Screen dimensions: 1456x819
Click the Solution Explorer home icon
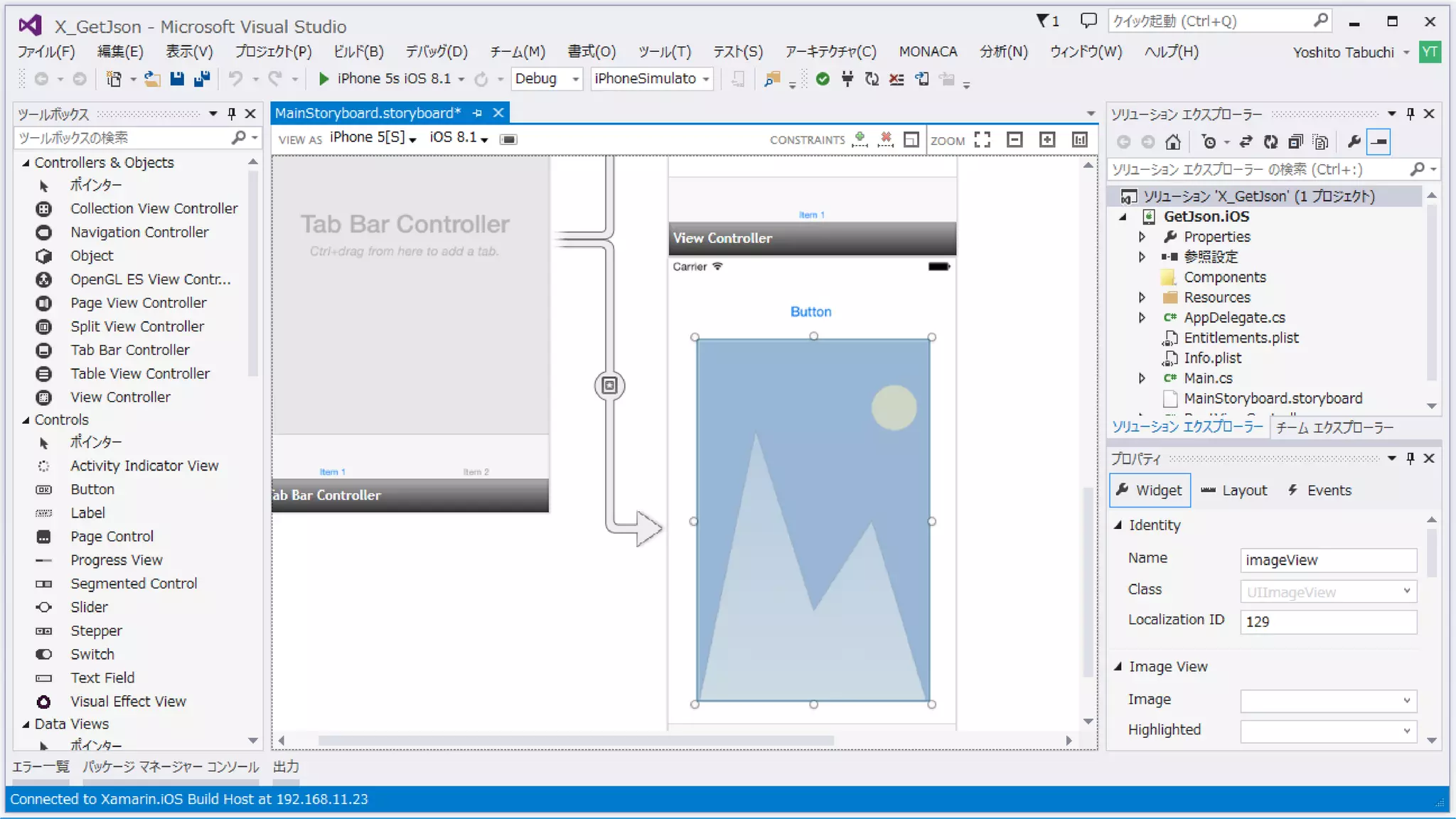tap(1173, 142)
